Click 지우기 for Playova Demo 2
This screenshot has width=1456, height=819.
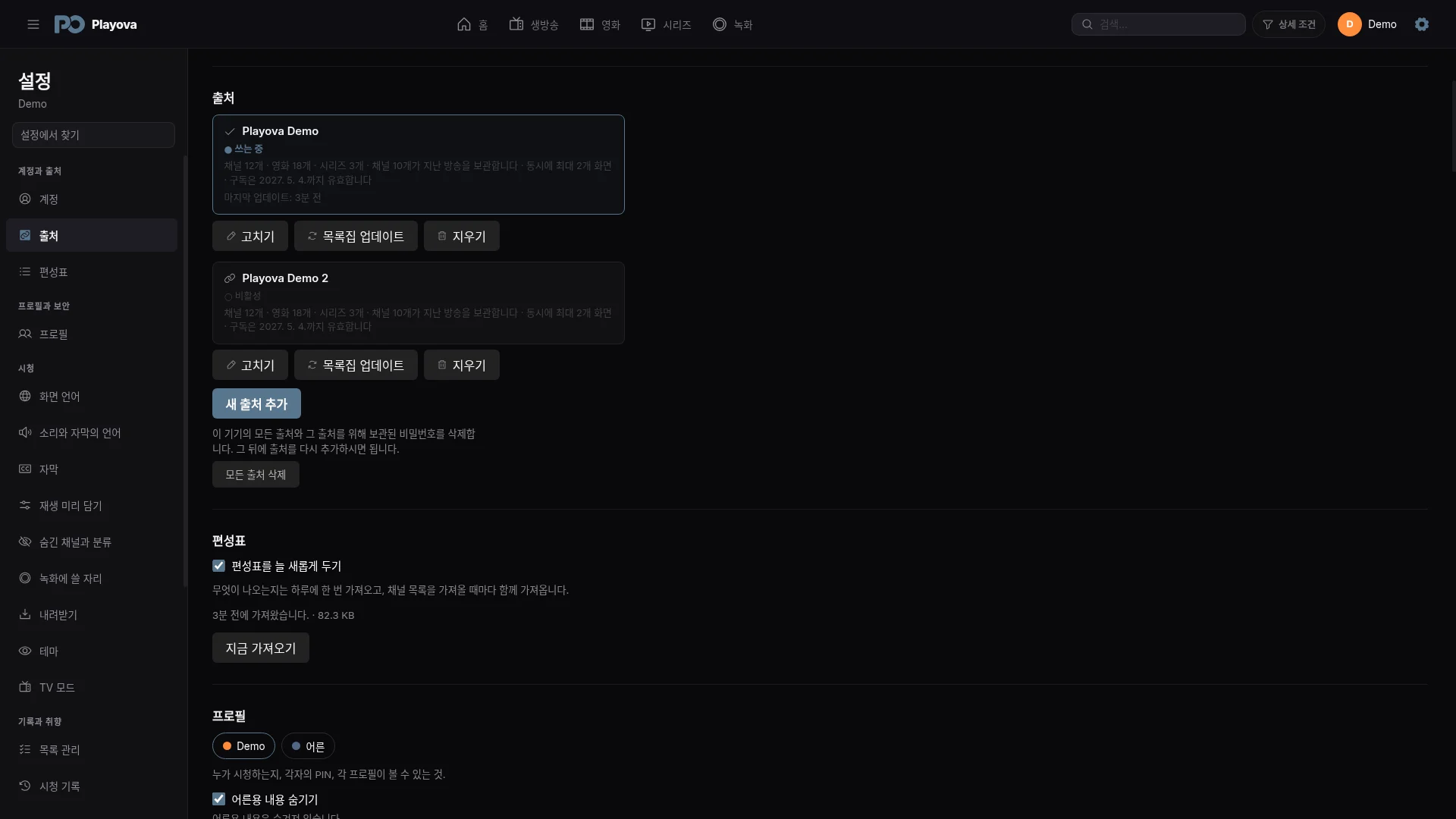[x=462, y=365]
